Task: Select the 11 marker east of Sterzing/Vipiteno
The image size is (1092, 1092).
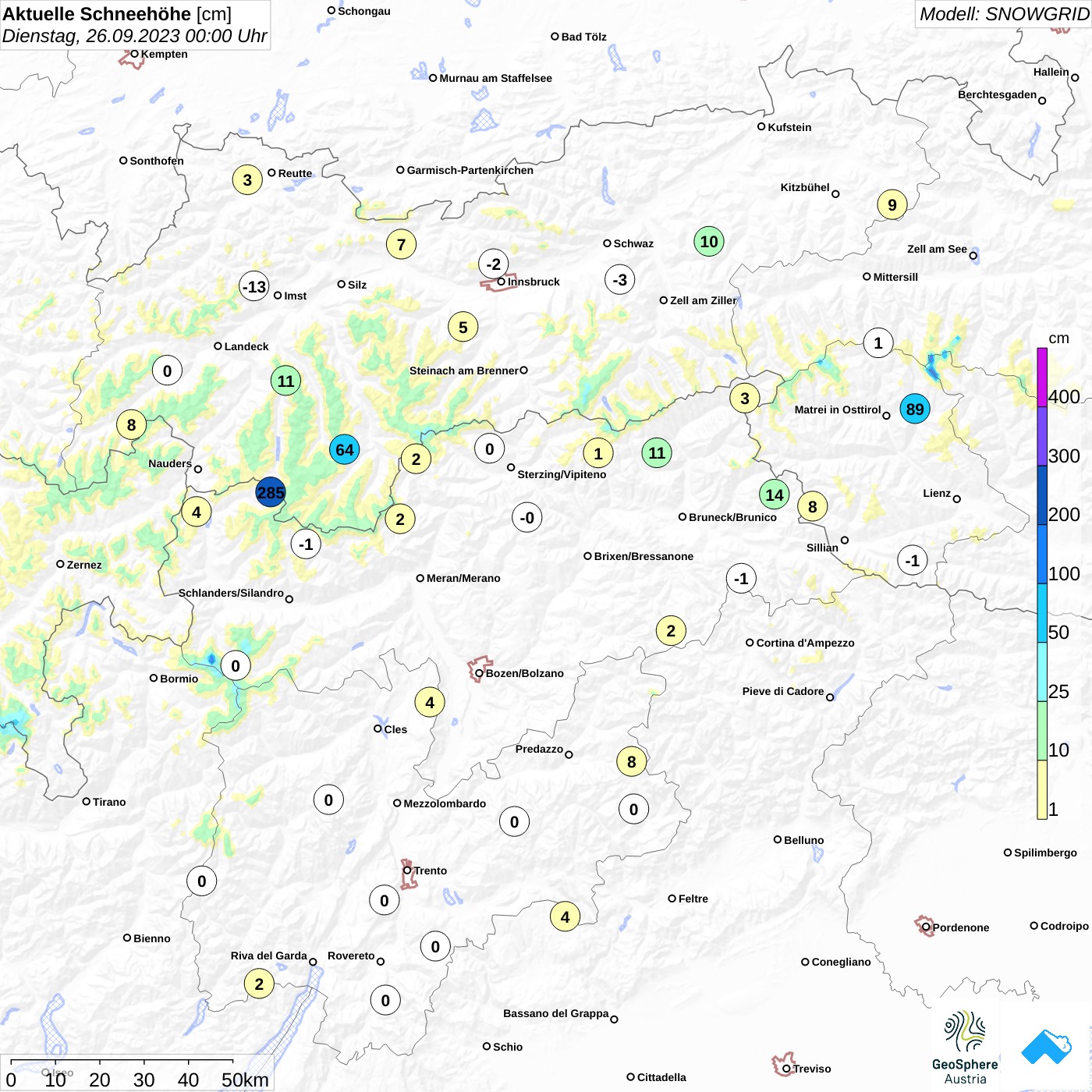Action: coord(657,452)
